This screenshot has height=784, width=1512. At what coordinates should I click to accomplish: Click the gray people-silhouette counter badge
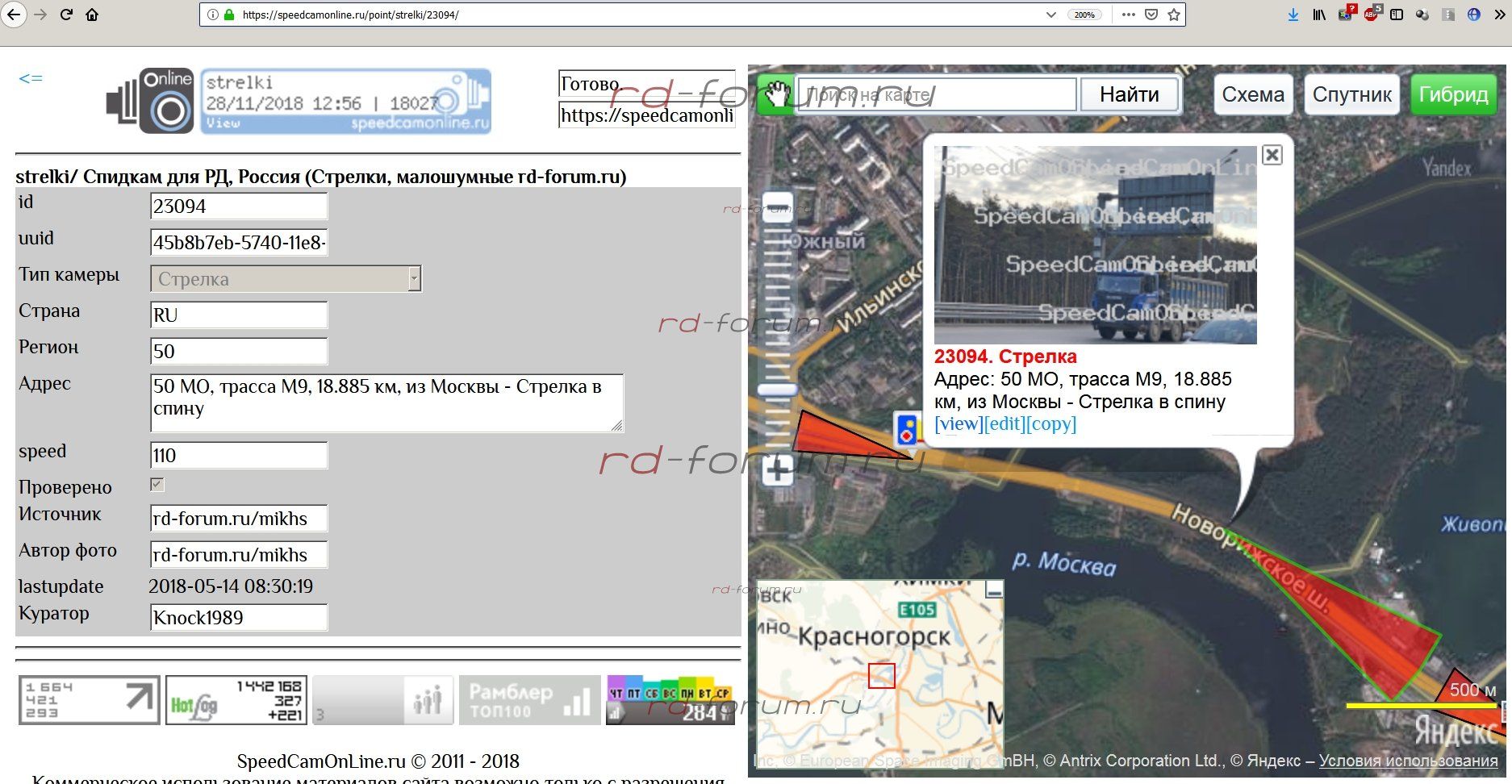(382, 700)
